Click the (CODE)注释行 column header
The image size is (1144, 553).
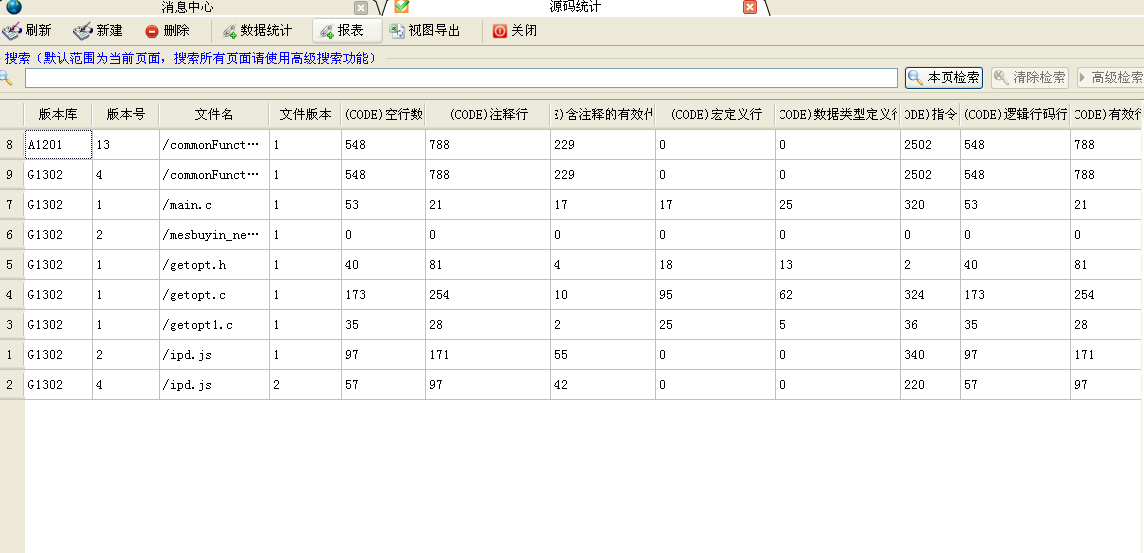[488, 115]
